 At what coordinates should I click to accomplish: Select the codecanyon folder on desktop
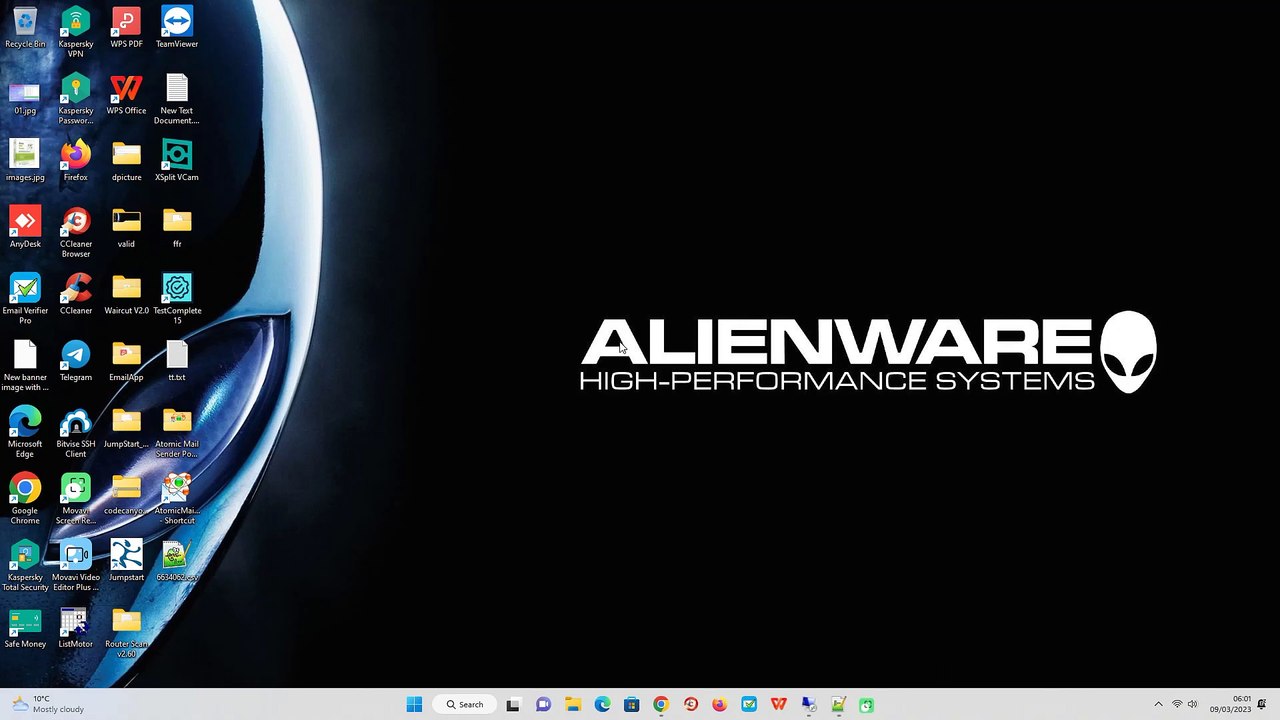[126, 494]
